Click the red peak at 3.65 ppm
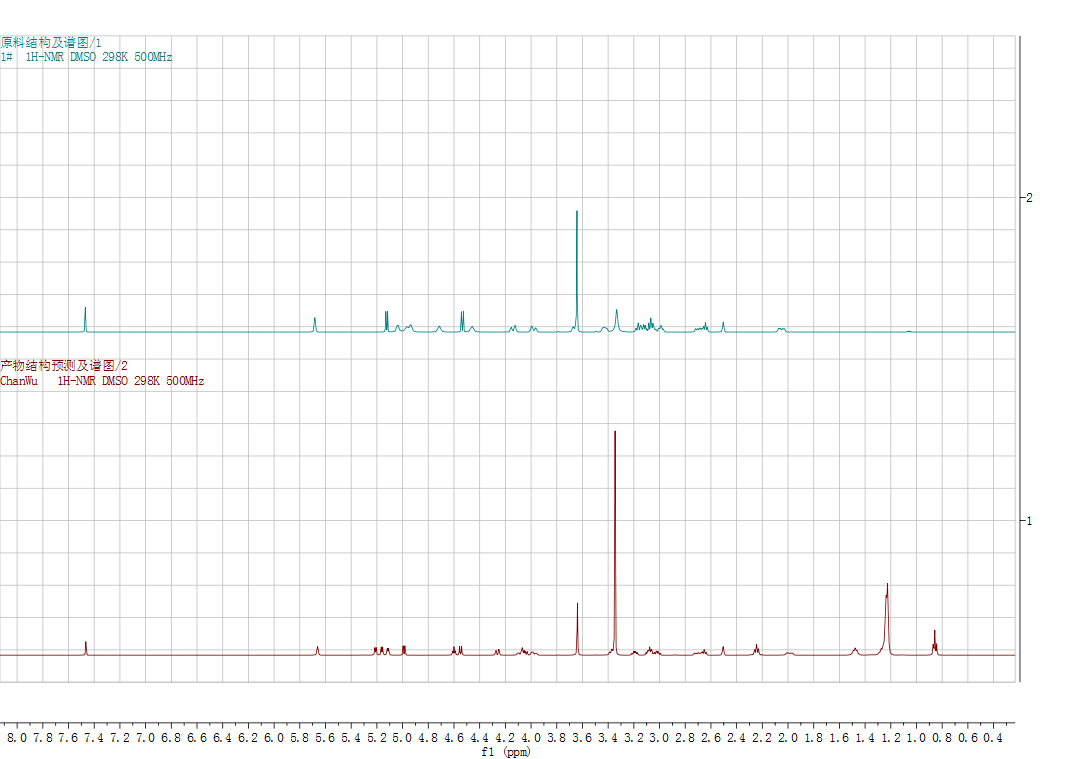 pos(577,629)
